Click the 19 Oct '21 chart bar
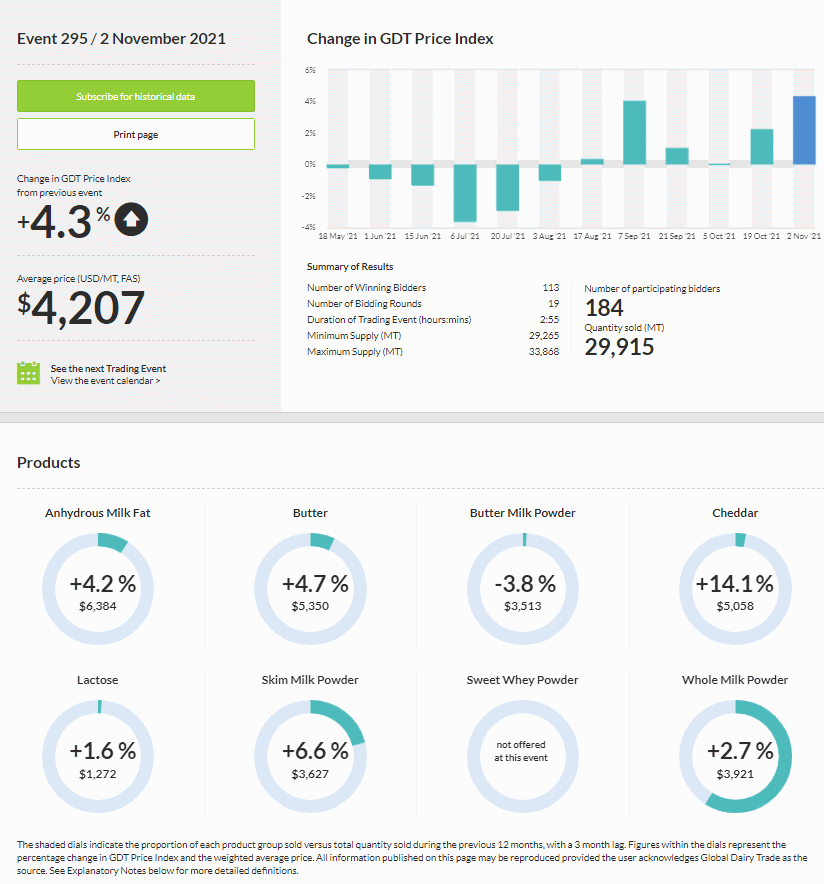 pyautogui.click(x=761, y=147)
